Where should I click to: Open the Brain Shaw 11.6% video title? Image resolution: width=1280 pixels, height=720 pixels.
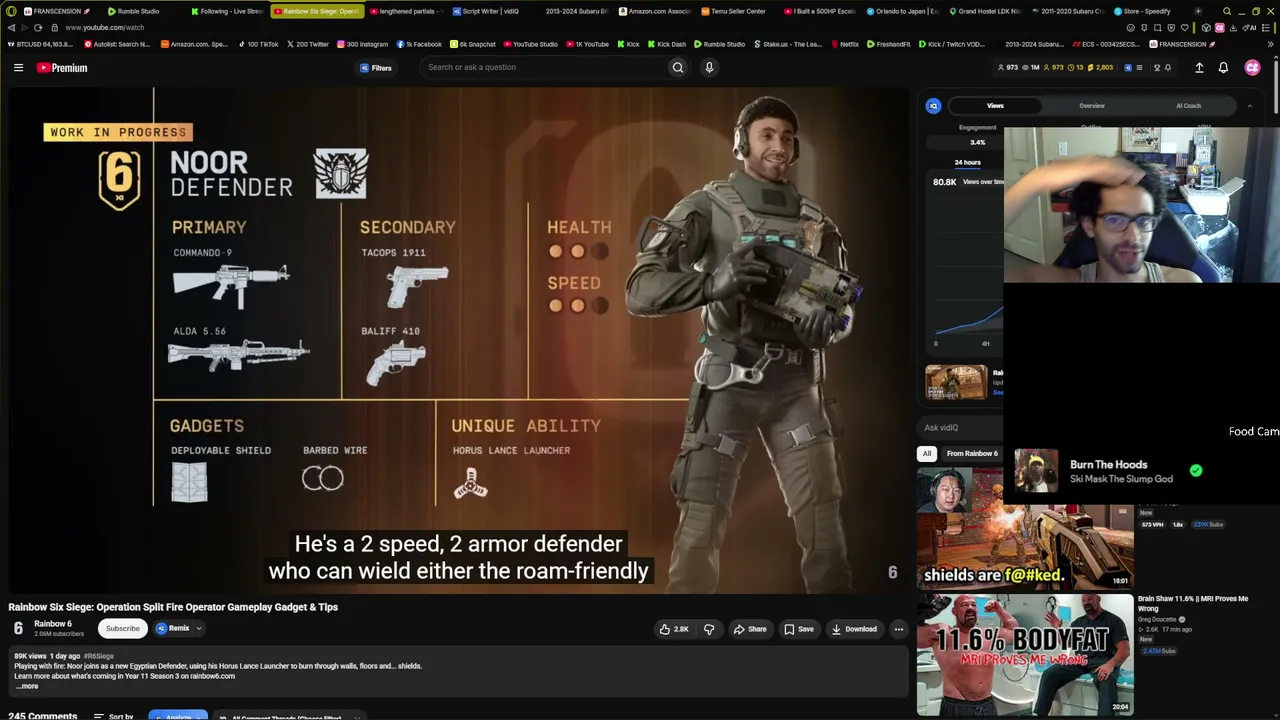tap(1193, 603)
